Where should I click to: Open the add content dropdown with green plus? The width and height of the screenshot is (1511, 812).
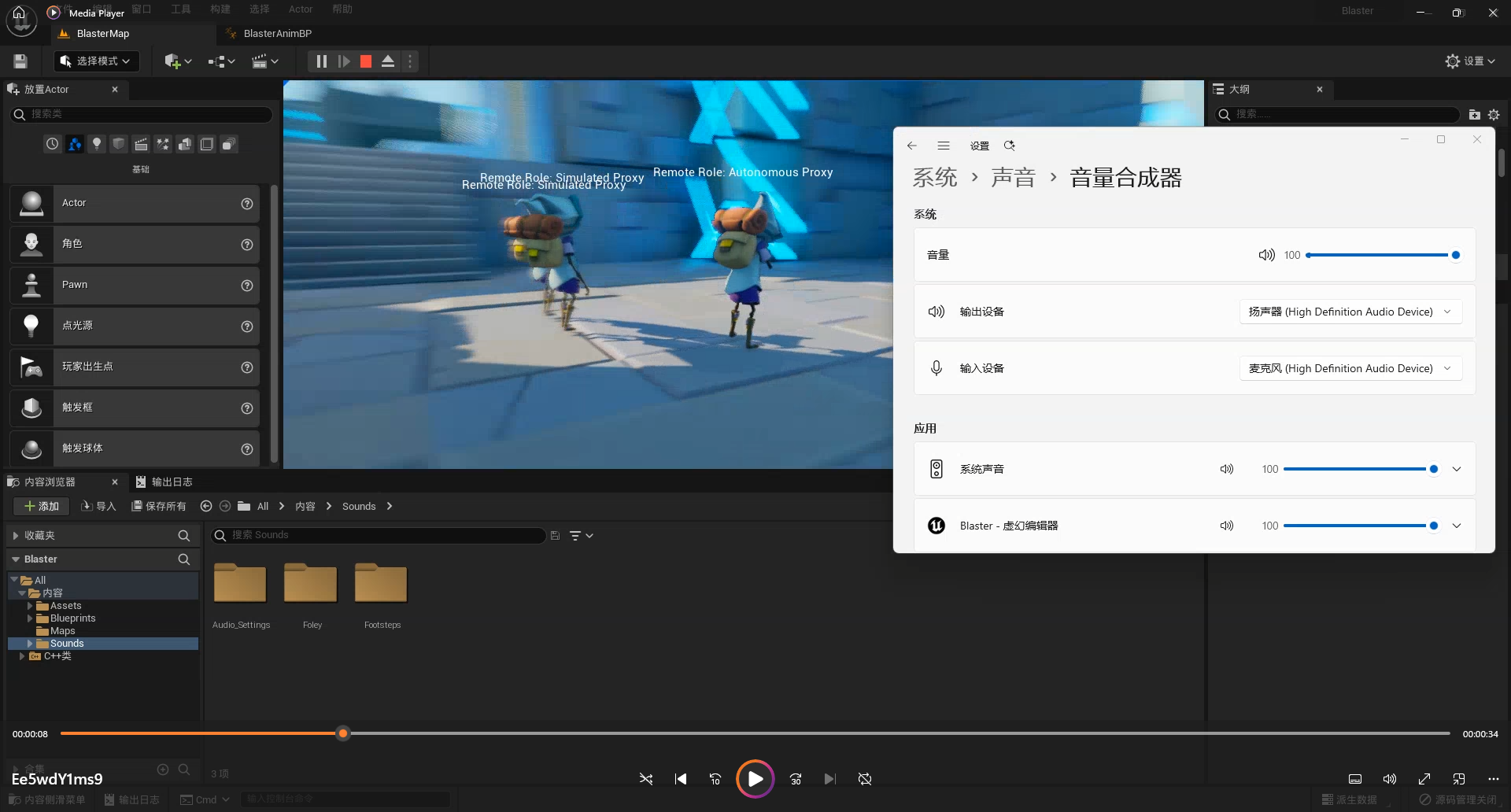pos(178,61)
